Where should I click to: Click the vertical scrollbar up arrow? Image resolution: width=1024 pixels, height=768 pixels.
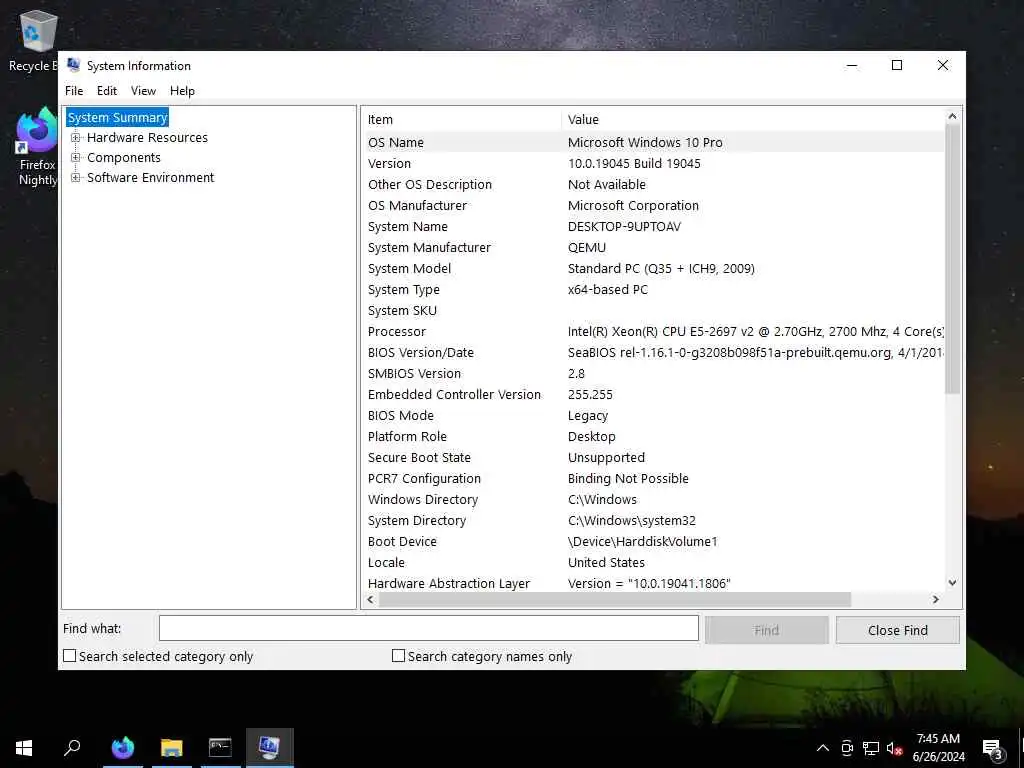(952, 116)
